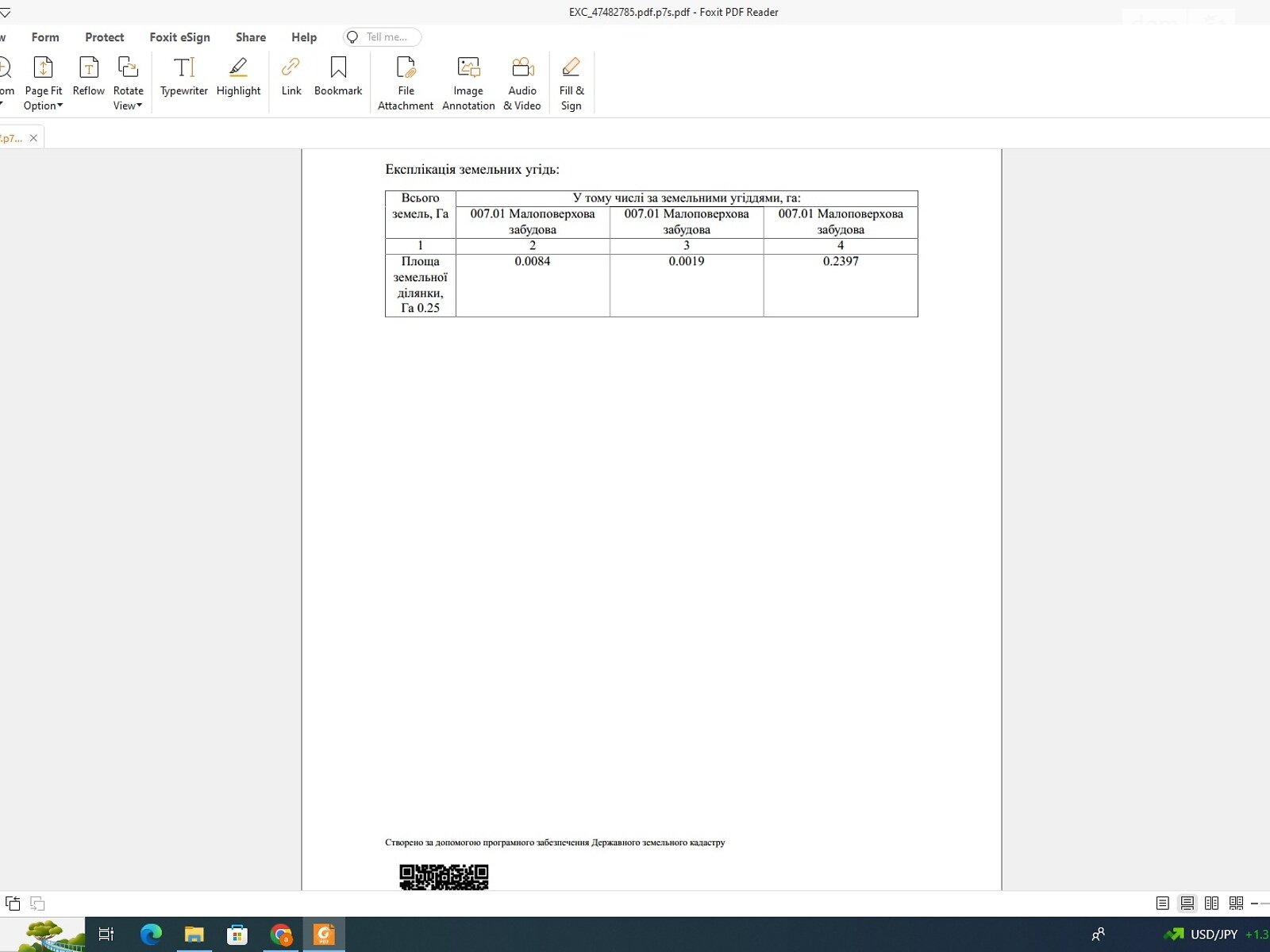
Task: Open Google Chrome from taskbar
Action: (281, 935)
